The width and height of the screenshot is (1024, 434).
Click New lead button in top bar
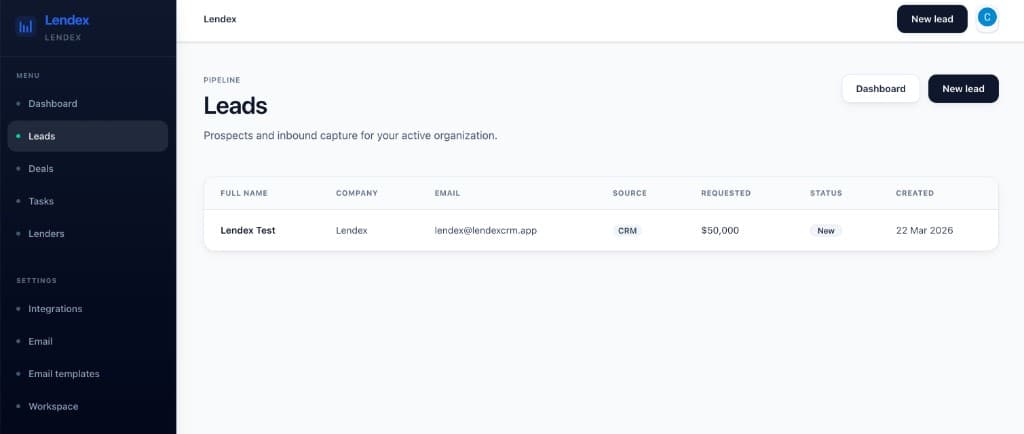932,19
